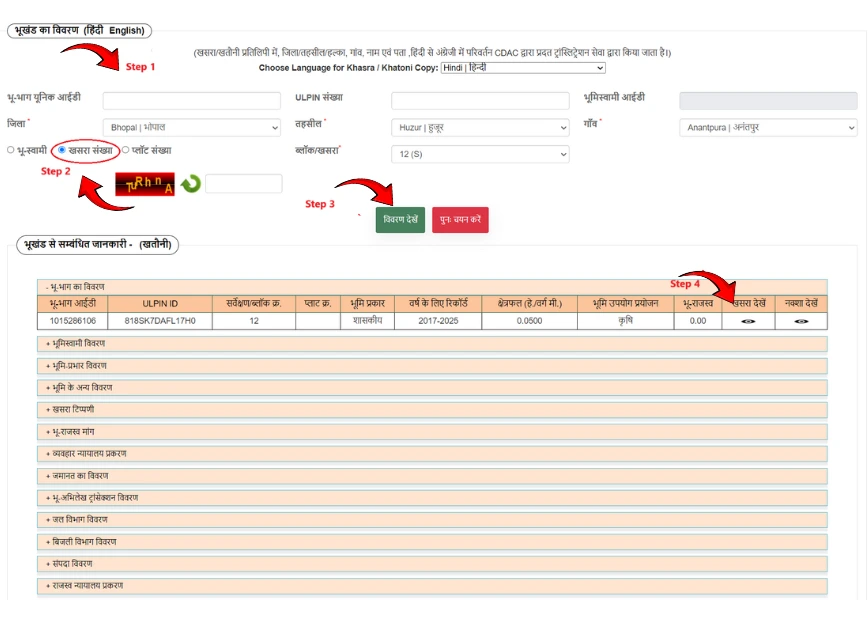
Task: Expand the बिजली विभाग विवरण section
Action: 432,542
